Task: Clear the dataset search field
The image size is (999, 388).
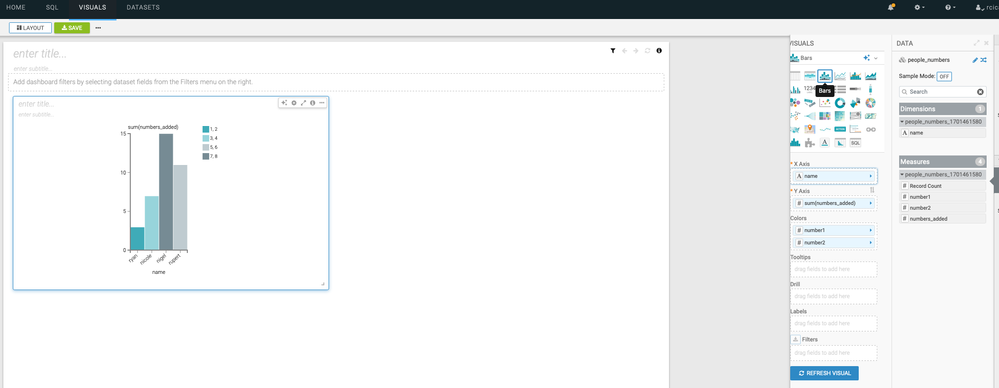Action: tap(980, 92)
